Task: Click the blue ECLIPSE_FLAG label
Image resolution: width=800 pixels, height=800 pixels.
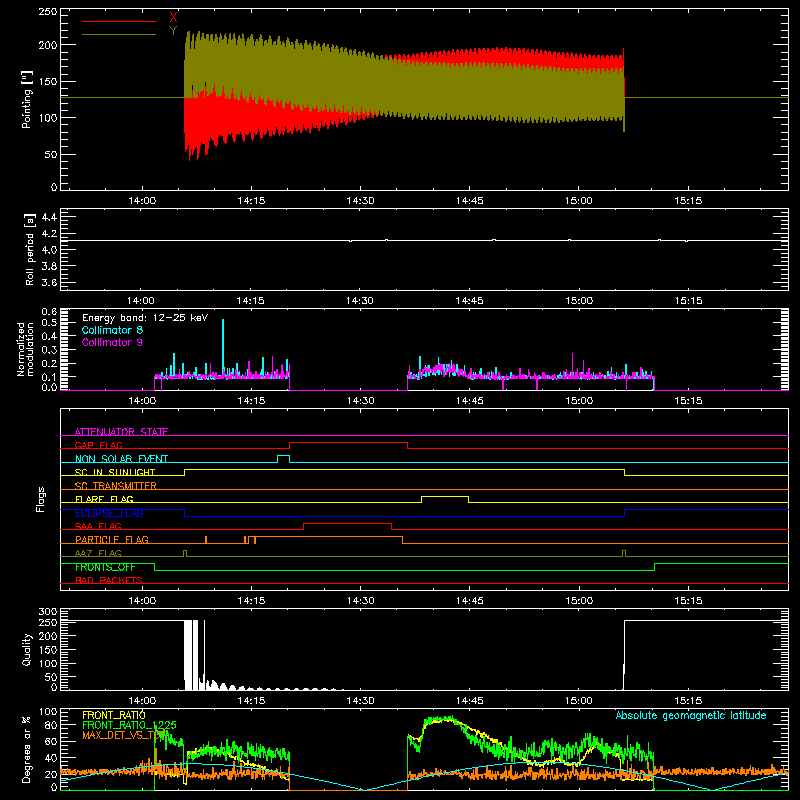Action: pos(109,513)
